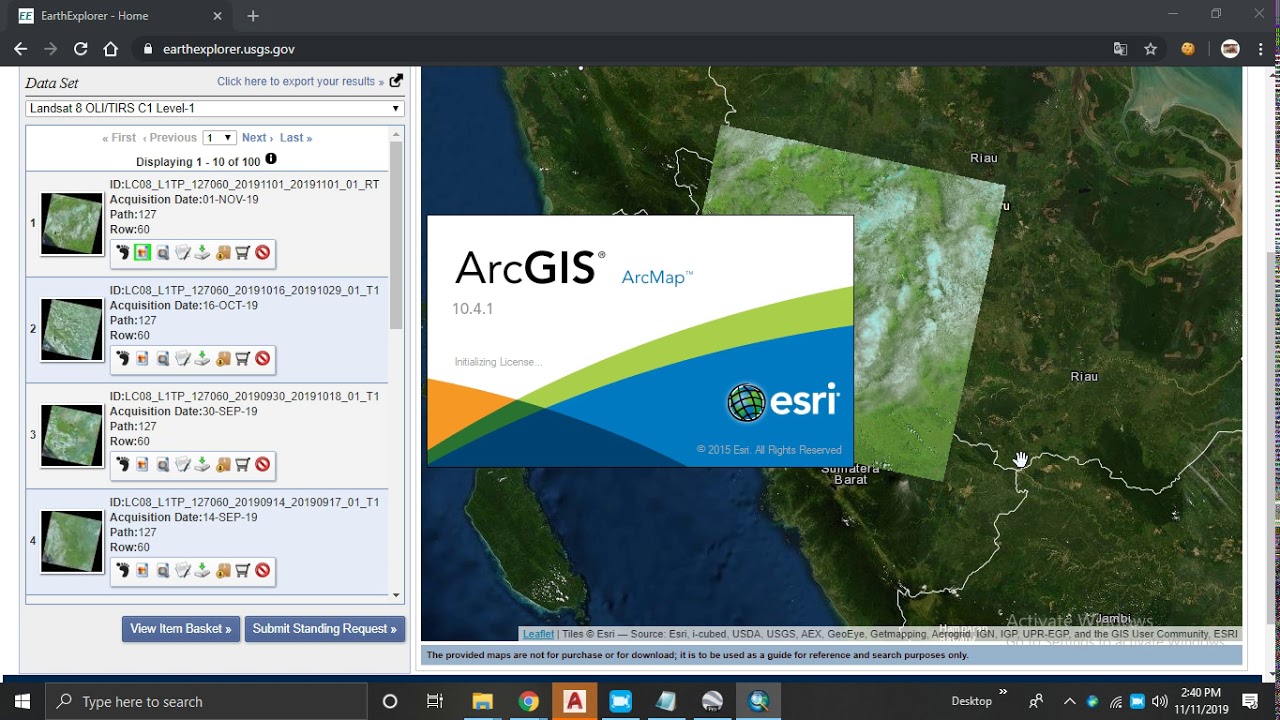Open browse comparison for the 30-SEP-19 scene
Viewport: 1280px width, 720px height.
click(162, 465)
